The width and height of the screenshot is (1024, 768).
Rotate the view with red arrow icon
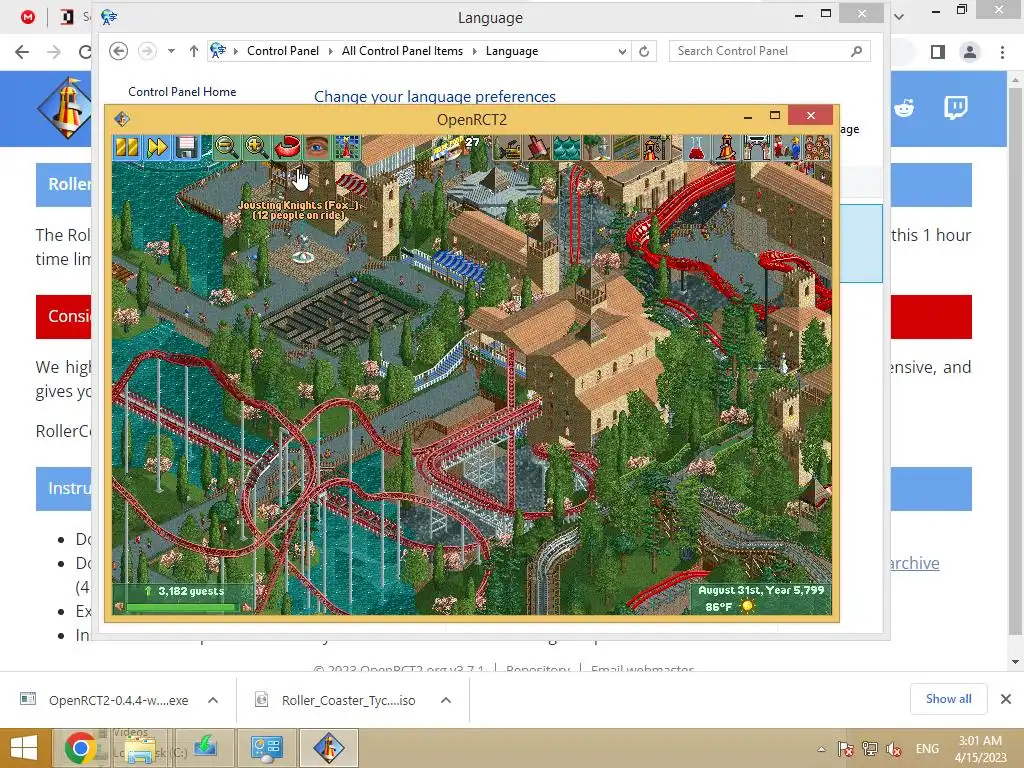(287, 148)
